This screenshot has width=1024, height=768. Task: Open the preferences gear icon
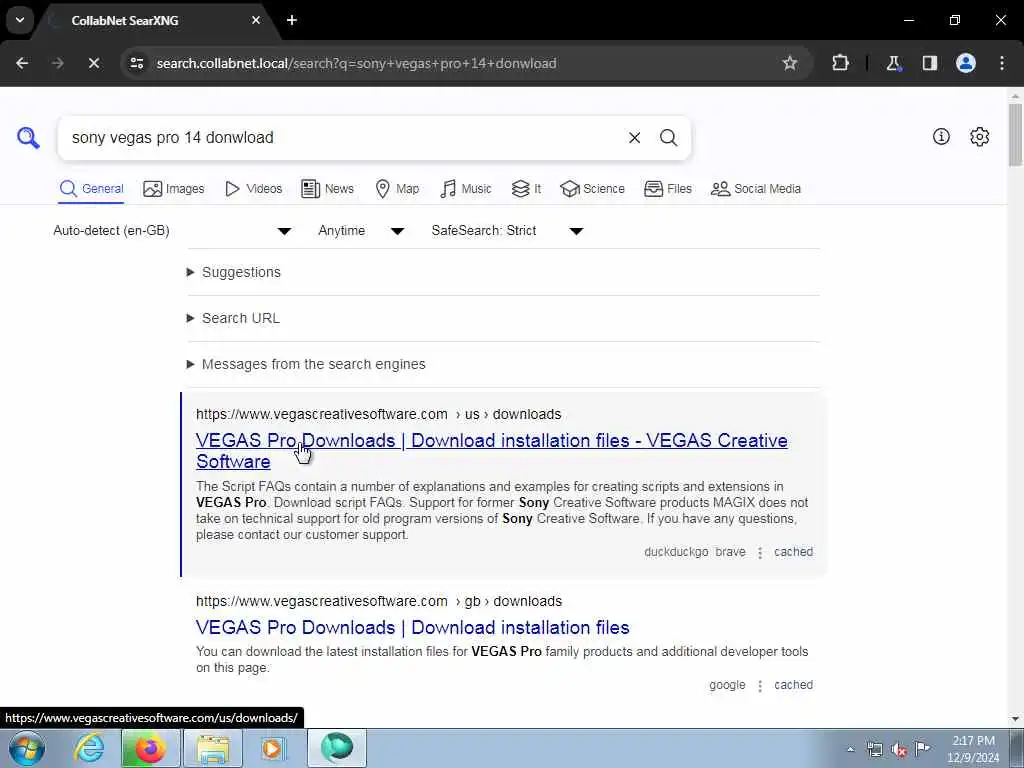979,136
